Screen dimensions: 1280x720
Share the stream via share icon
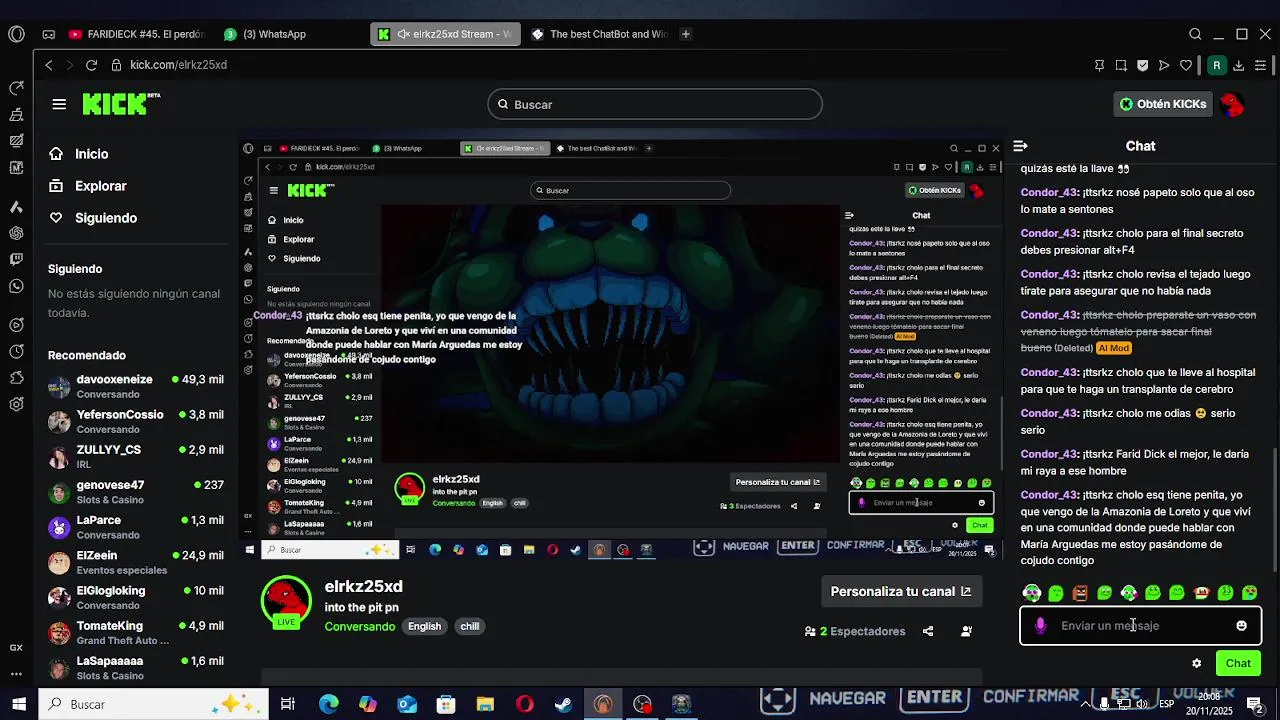928,631
